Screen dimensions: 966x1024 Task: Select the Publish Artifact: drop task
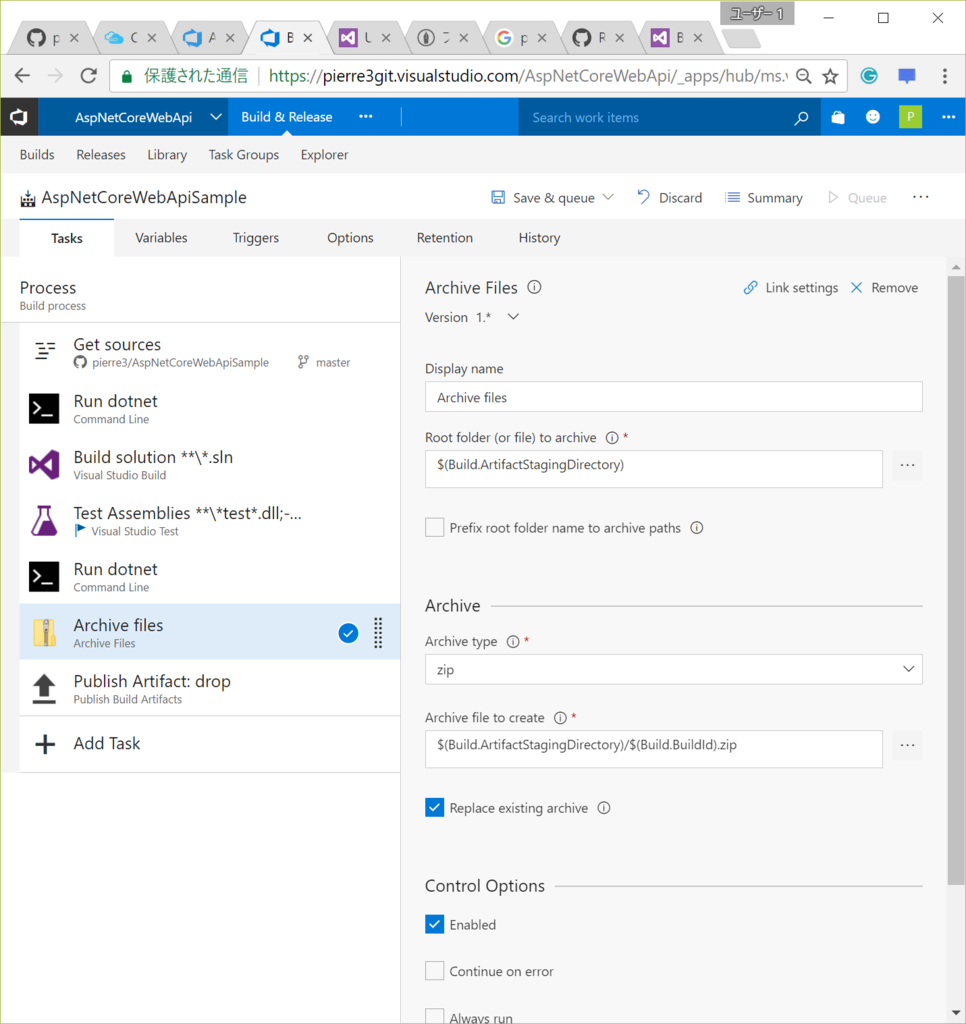(210, 688)
